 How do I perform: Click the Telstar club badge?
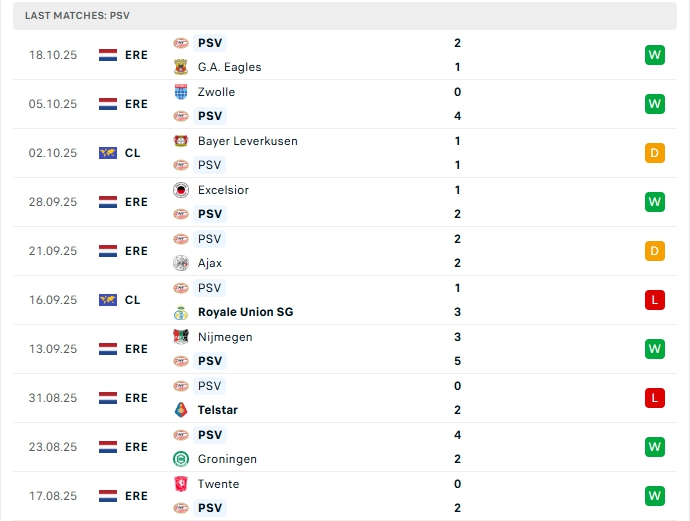click(181, 410)
